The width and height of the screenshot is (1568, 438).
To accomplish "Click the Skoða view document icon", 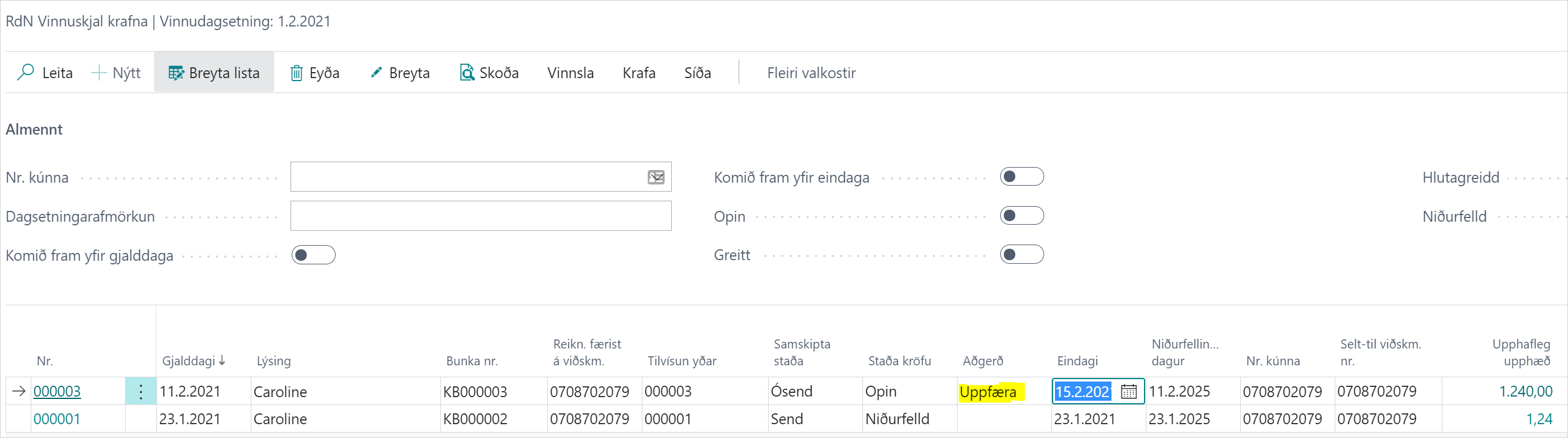I will [x=467, y=72].
